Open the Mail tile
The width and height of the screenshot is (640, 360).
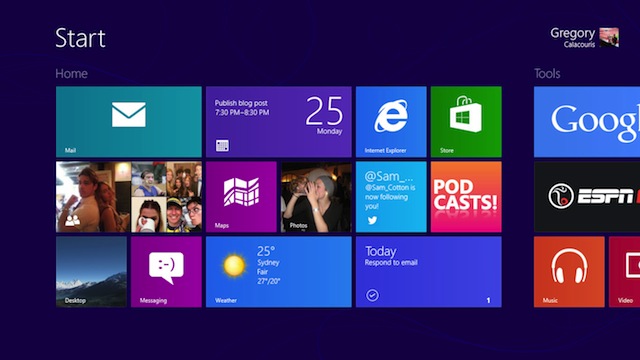[129, 122]
